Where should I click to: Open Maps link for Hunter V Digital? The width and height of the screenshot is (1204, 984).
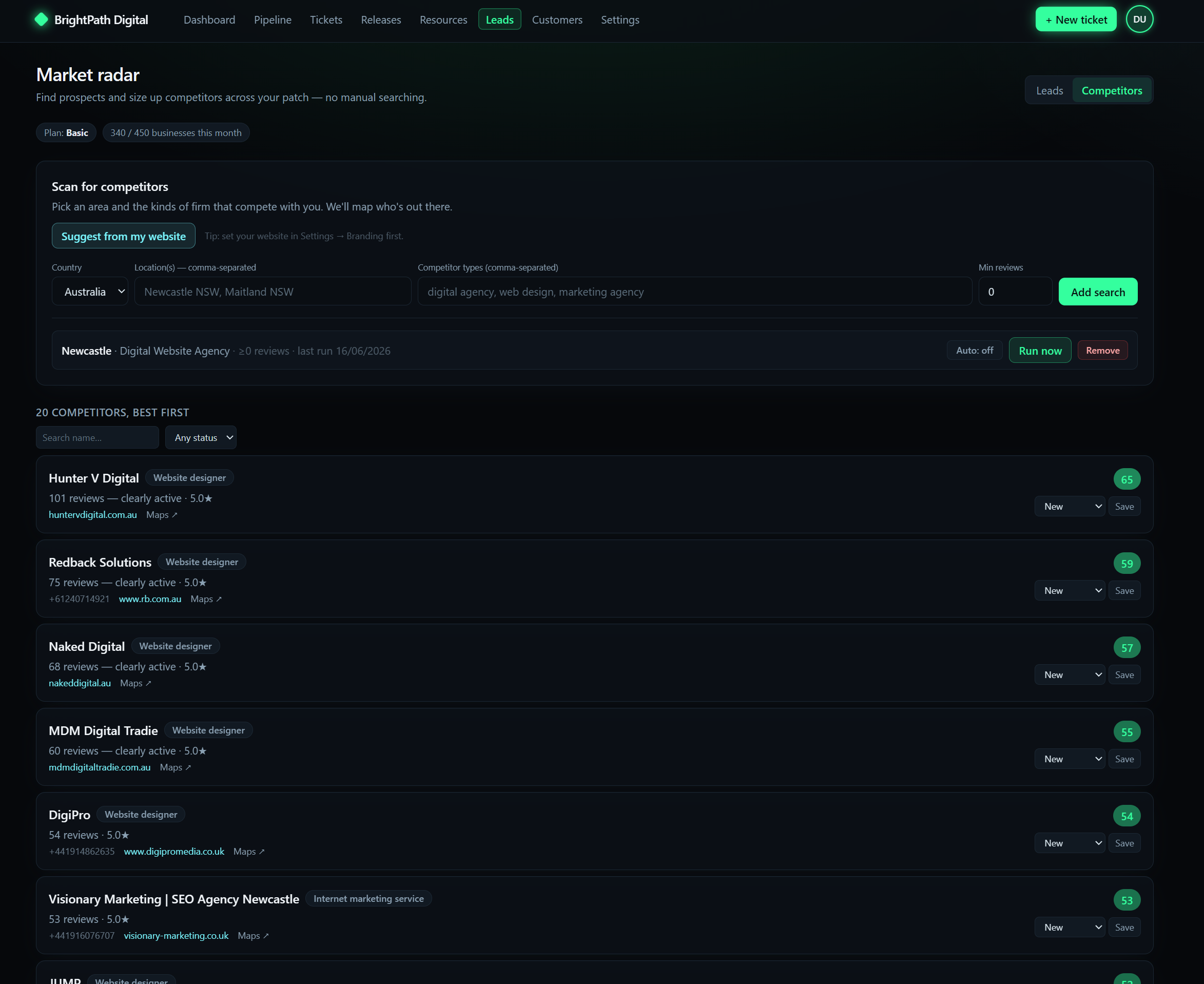tap(162, 515)
